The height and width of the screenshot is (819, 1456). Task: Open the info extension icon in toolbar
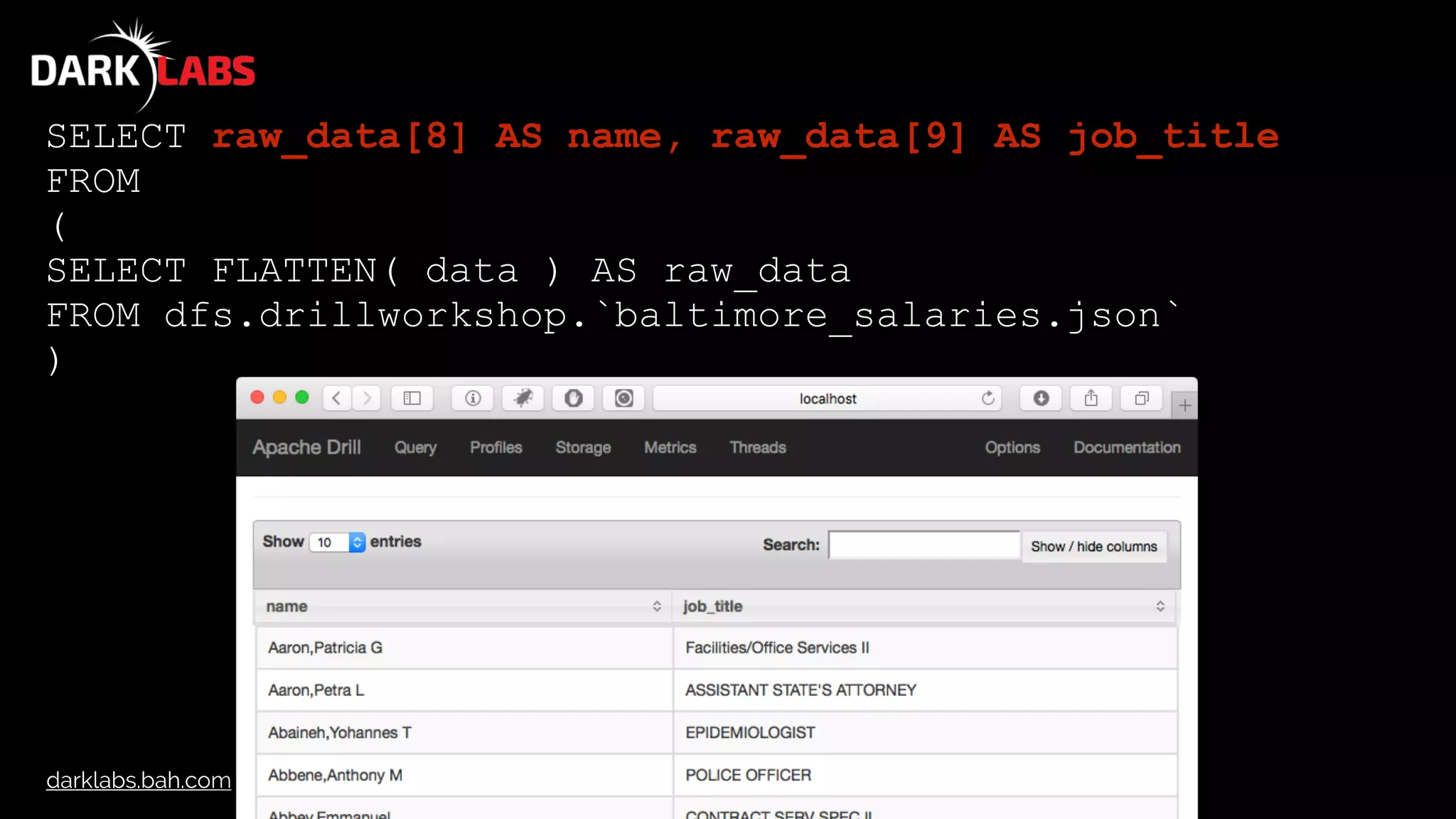pyautogui.click(x=473, y=398)
